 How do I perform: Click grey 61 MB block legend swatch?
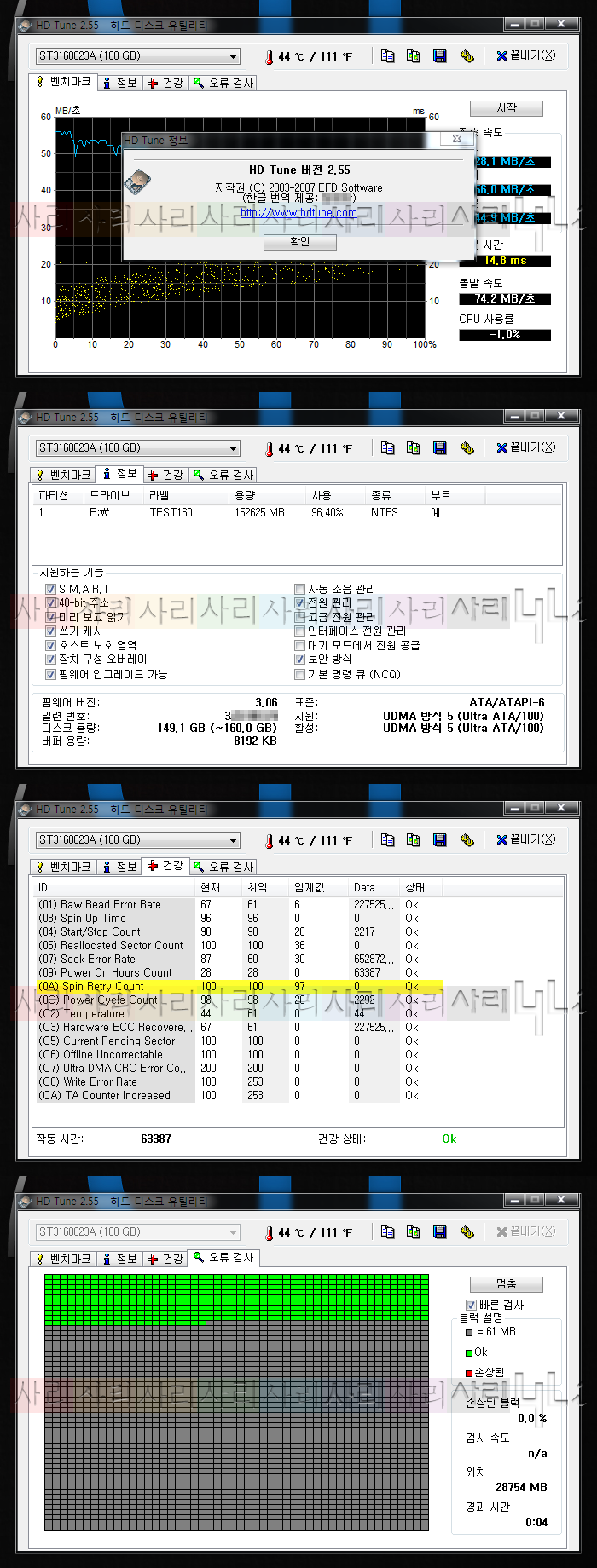[469, 1333]
